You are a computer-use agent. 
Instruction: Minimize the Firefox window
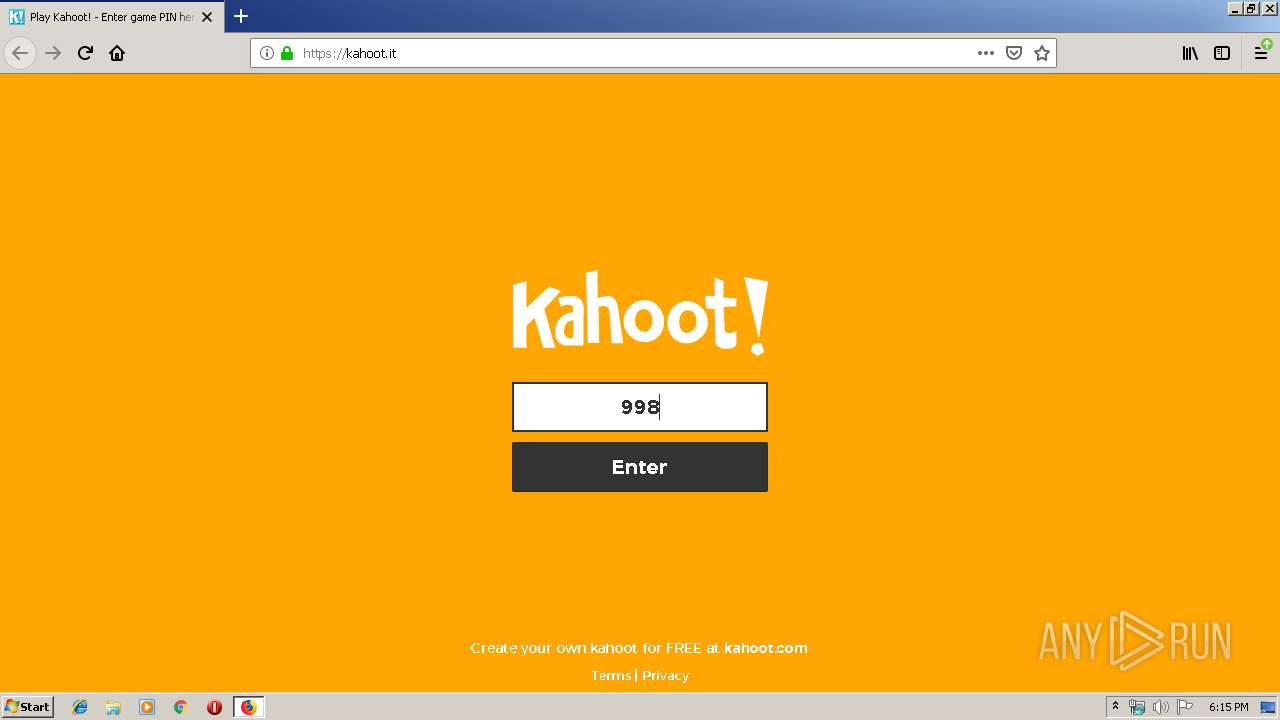tap(1235, 8)
